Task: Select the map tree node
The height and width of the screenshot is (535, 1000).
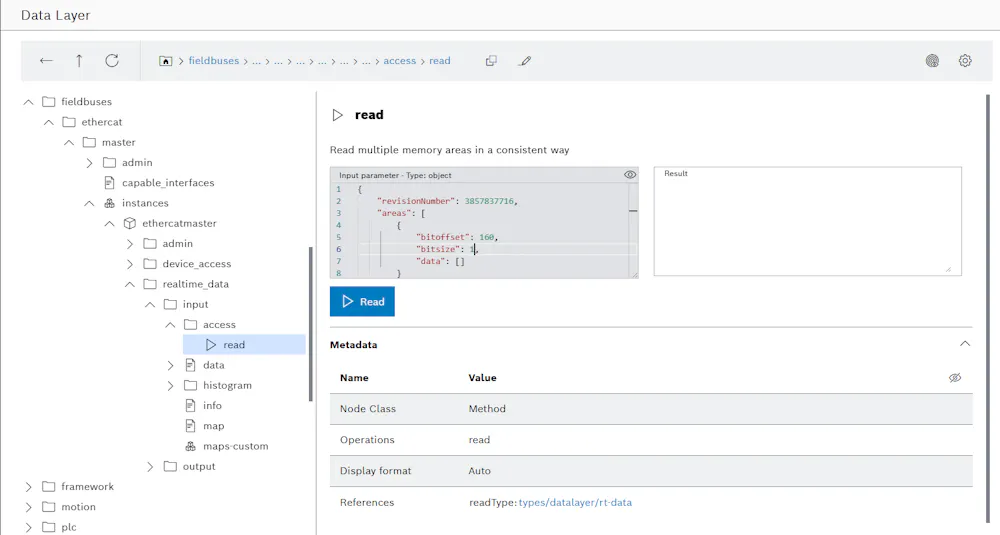Action: point(214,426)
